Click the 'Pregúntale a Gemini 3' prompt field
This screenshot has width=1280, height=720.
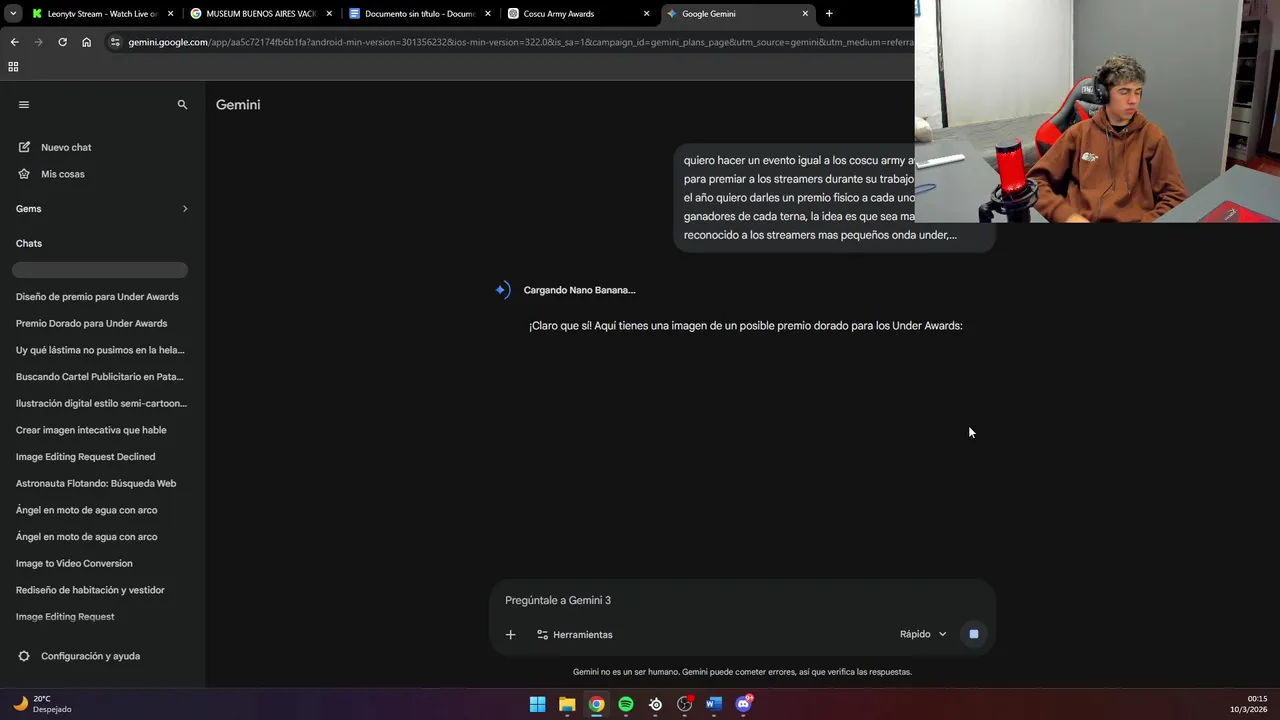[x=740, y=600]
